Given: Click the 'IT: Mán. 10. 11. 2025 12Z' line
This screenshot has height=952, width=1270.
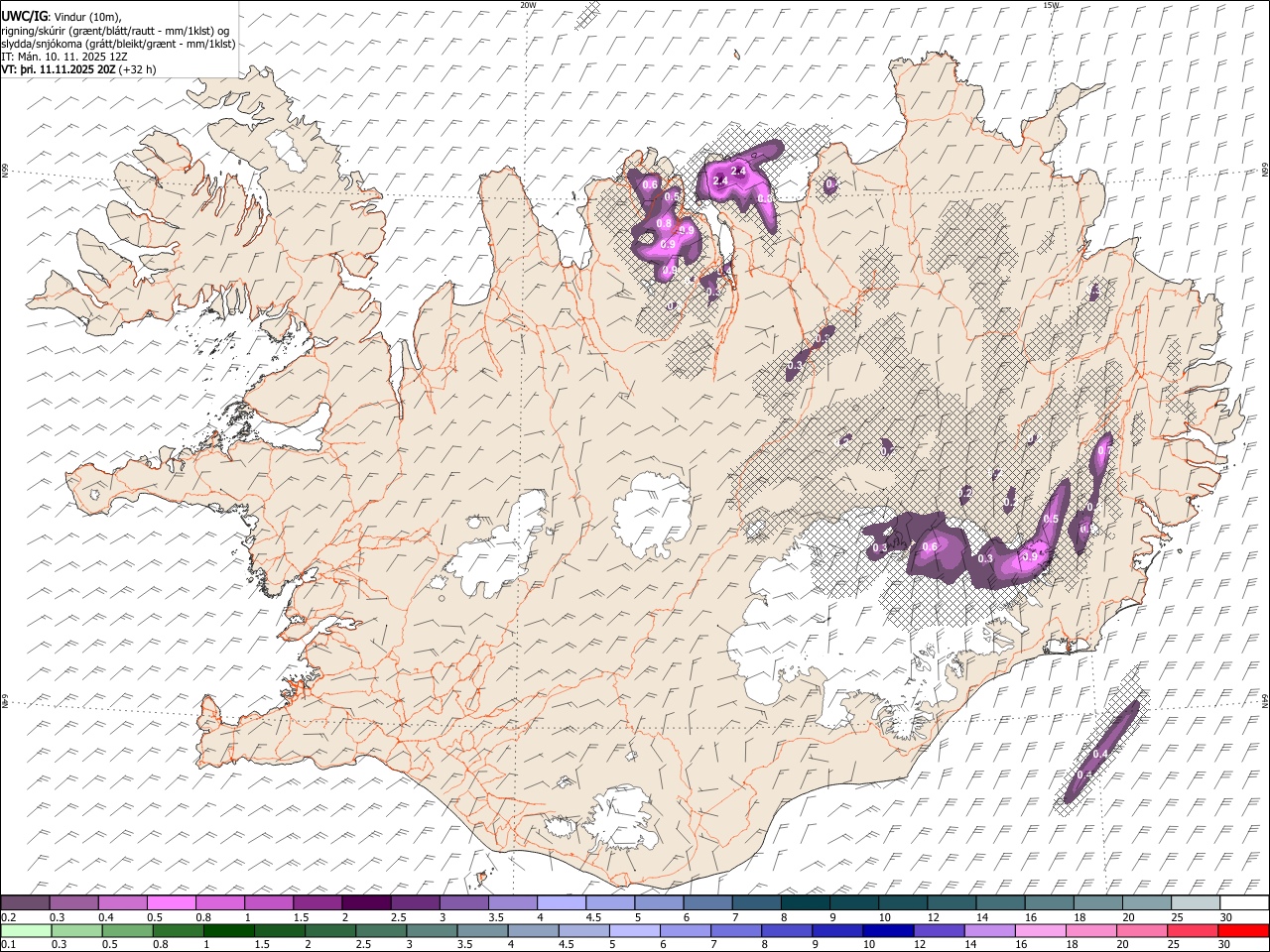Looking at the screenshot, I should pos(64,57).
